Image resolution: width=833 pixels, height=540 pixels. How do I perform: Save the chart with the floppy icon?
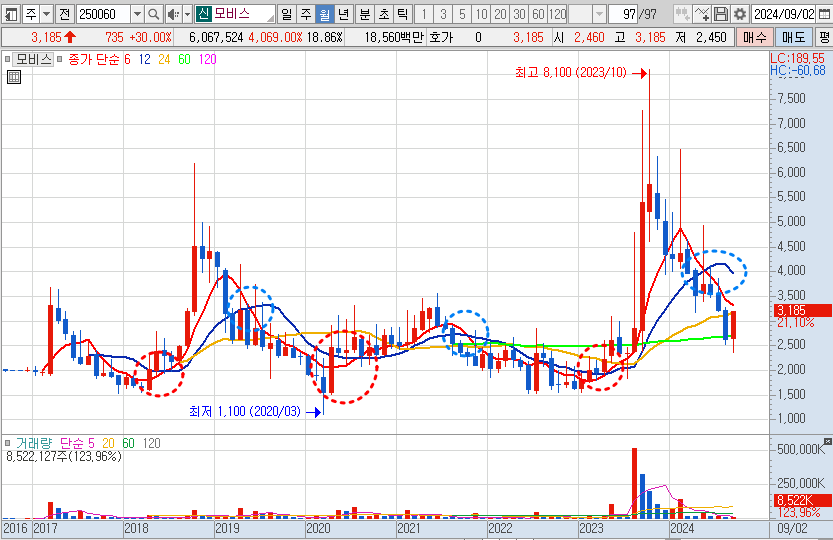(x=720, y=14)
